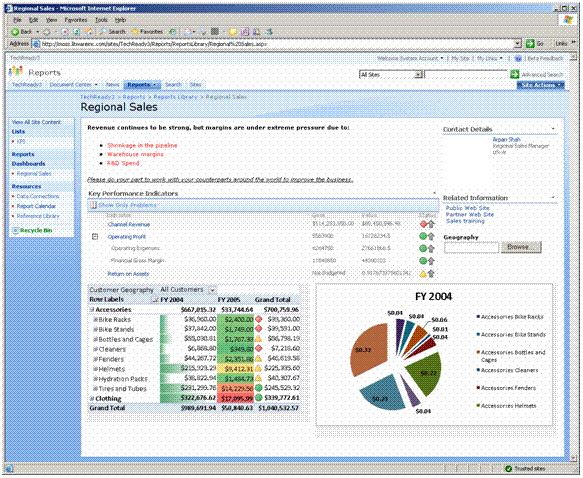Open the My Links dropdown
Viewport: 583px width, 478px height.
(x=489, y=58)
